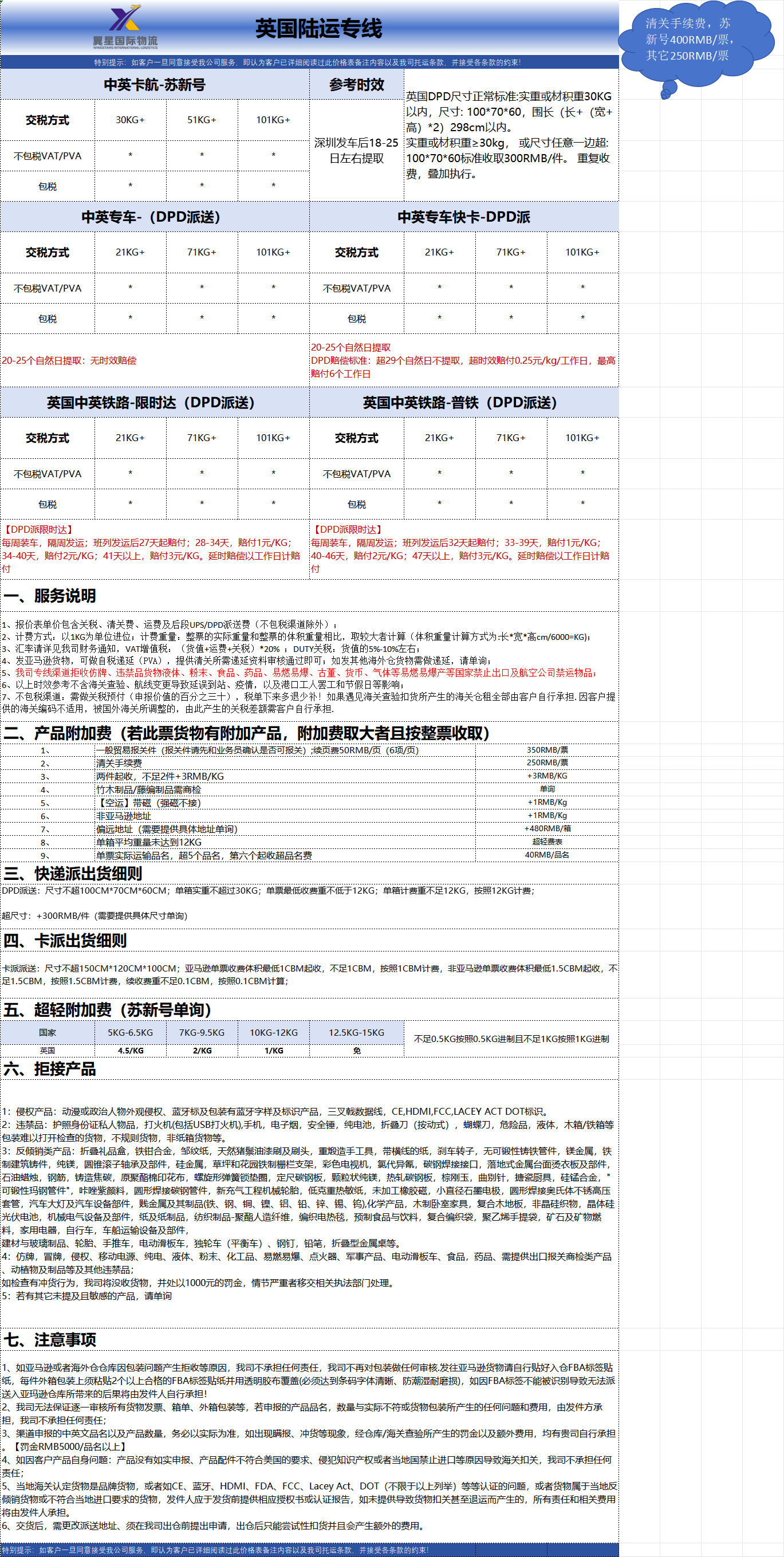The height and width of the screenshot is (1557, 784).
Task: Select the 英国中英铁路-普铁 section header
Action: coord(464,403)
